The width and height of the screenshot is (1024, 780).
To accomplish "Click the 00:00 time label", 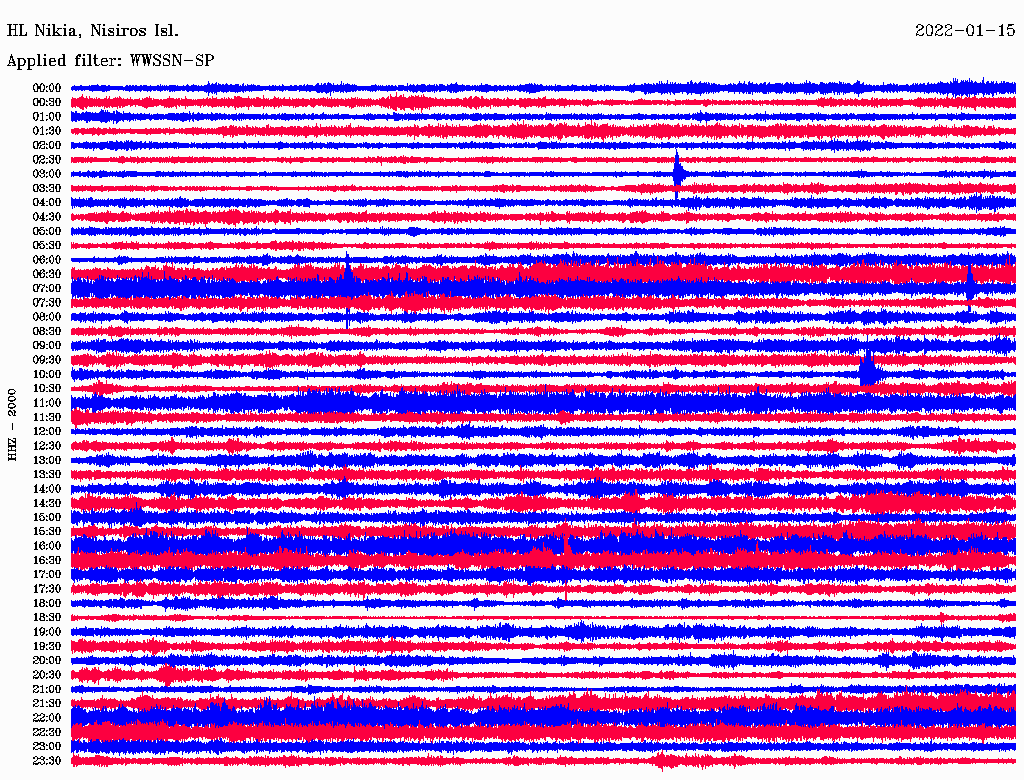I will pos(47,88).
